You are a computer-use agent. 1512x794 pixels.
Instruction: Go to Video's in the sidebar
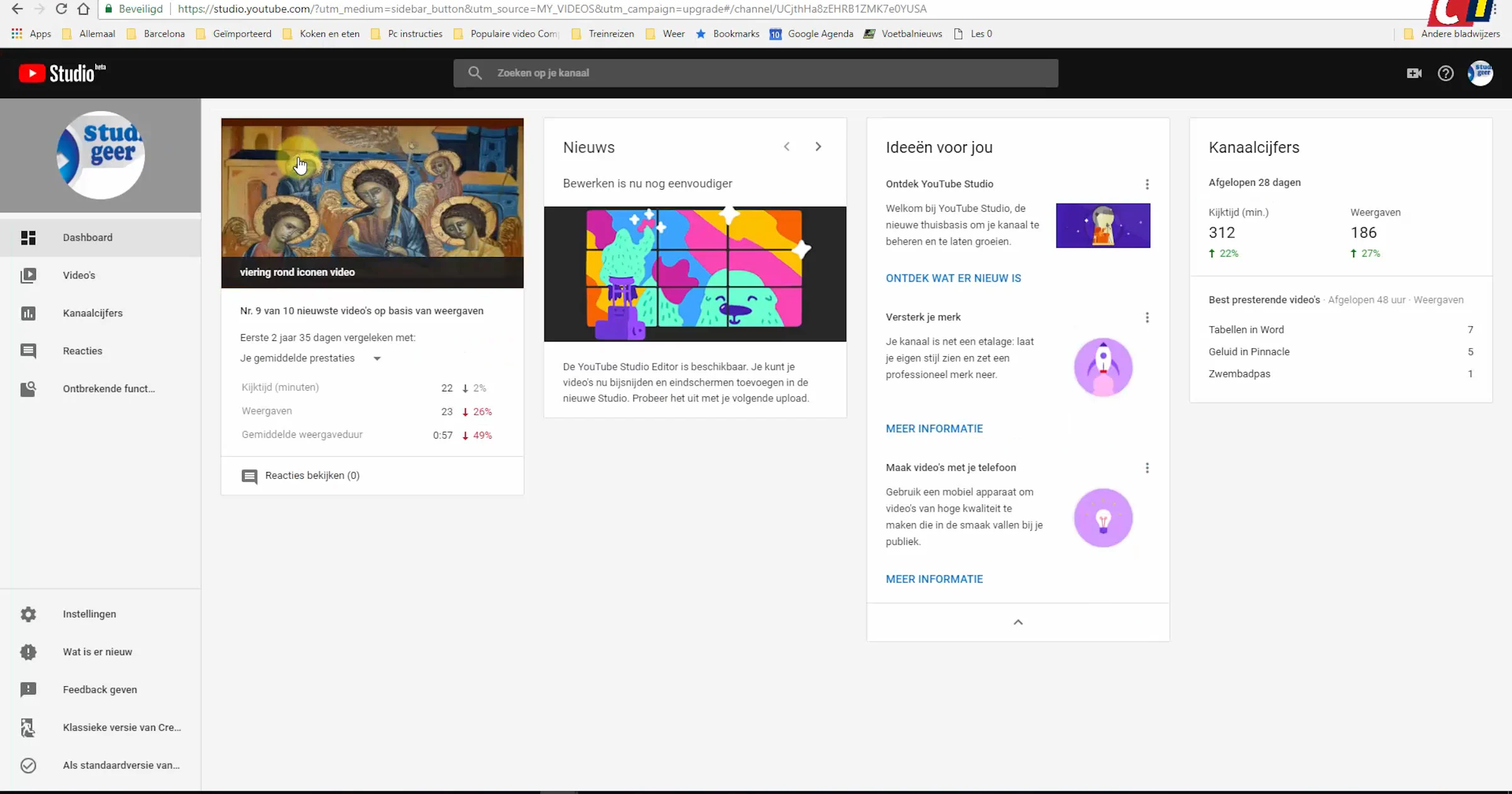[x=100, y=275]
